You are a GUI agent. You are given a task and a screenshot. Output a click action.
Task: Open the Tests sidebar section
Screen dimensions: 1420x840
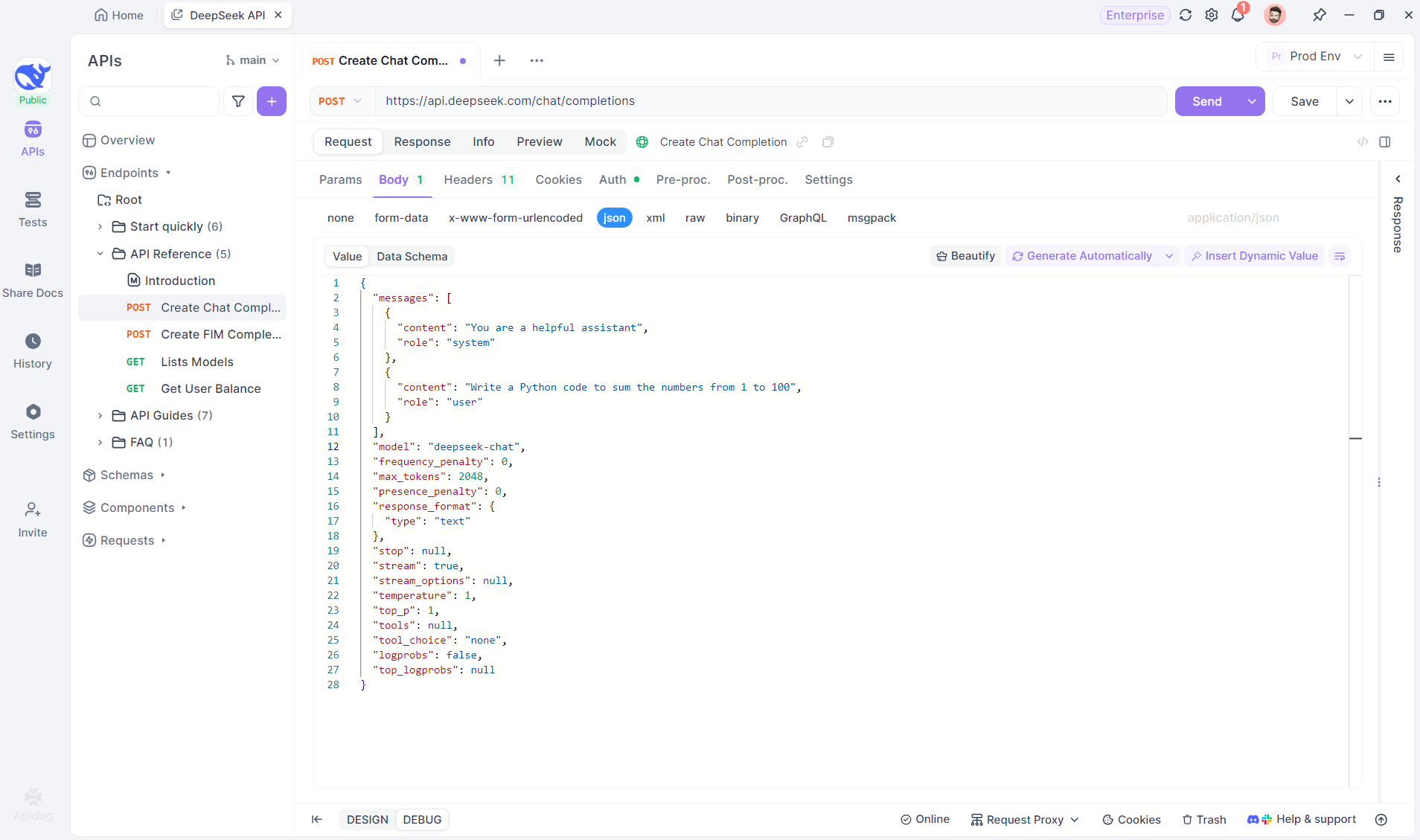(x=33, y=210)
